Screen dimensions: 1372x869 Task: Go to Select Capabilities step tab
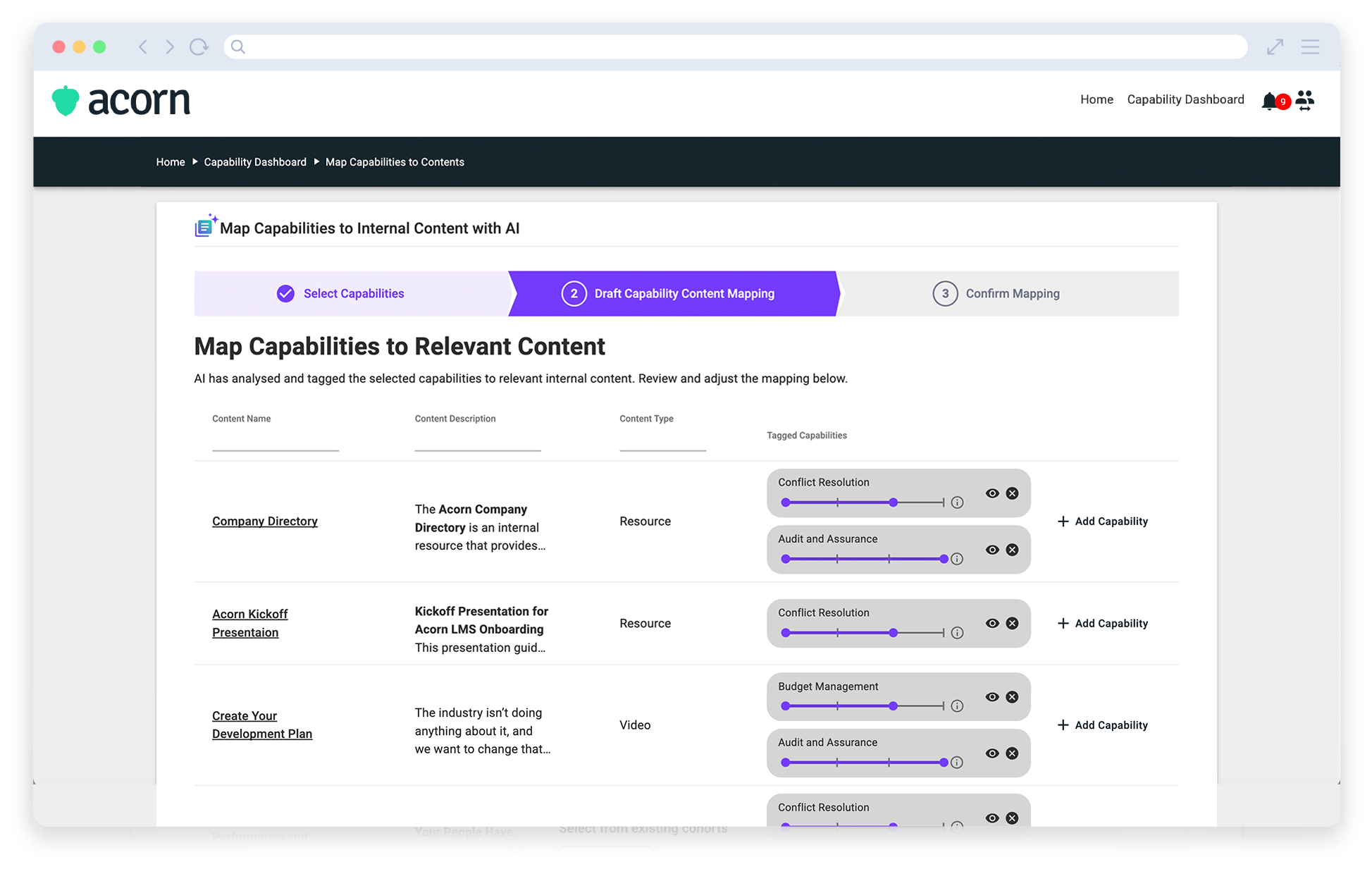tap(341, 294)
